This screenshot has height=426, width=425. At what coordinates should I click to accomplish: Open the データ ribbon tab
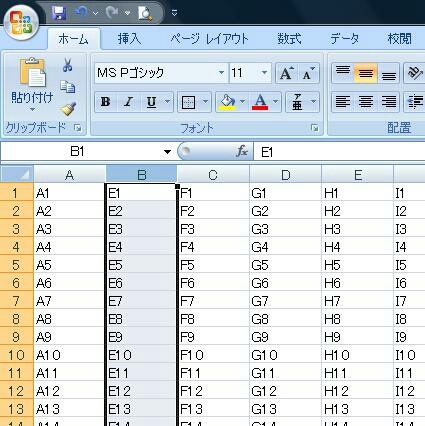pos(345,39)
